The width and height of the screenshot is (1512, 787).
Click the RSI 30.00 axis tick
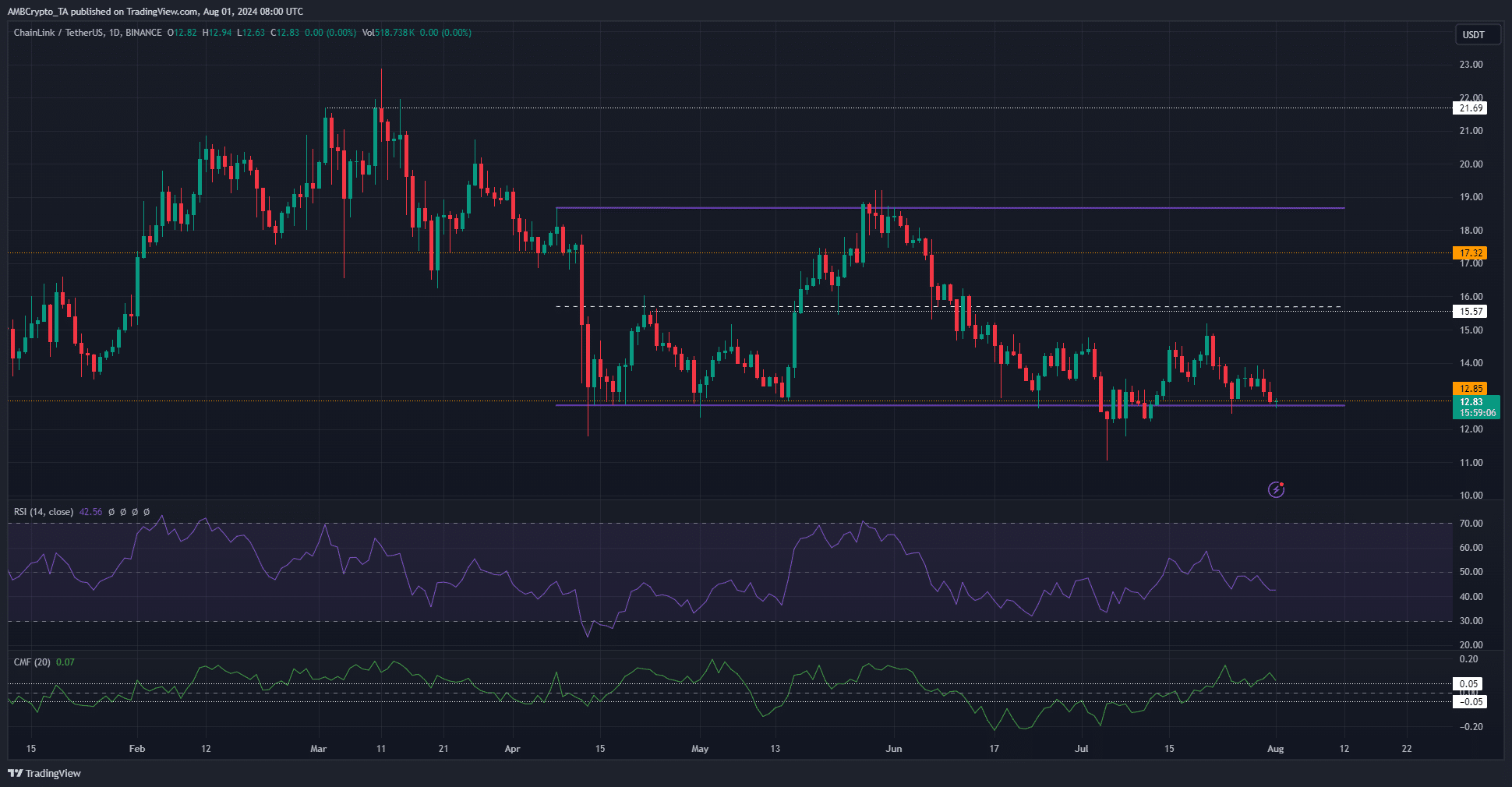tap(1471, 621)
